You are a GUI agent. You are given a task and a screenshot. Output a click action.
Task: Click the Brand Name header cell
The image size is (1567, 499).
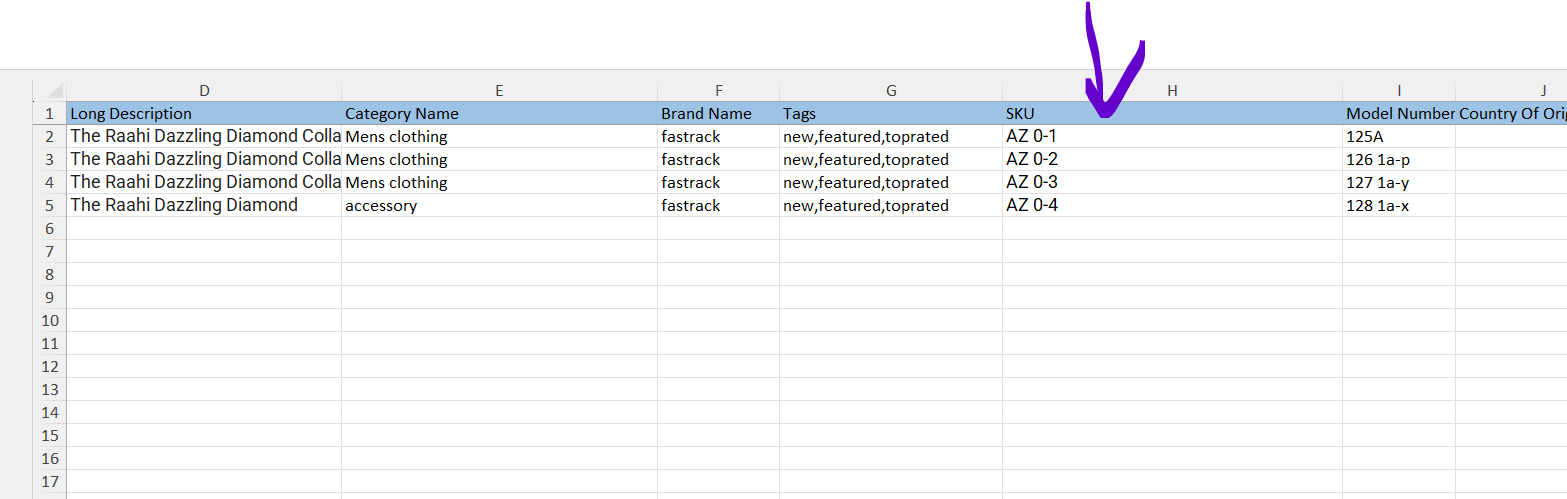click(x=718, y=113)
